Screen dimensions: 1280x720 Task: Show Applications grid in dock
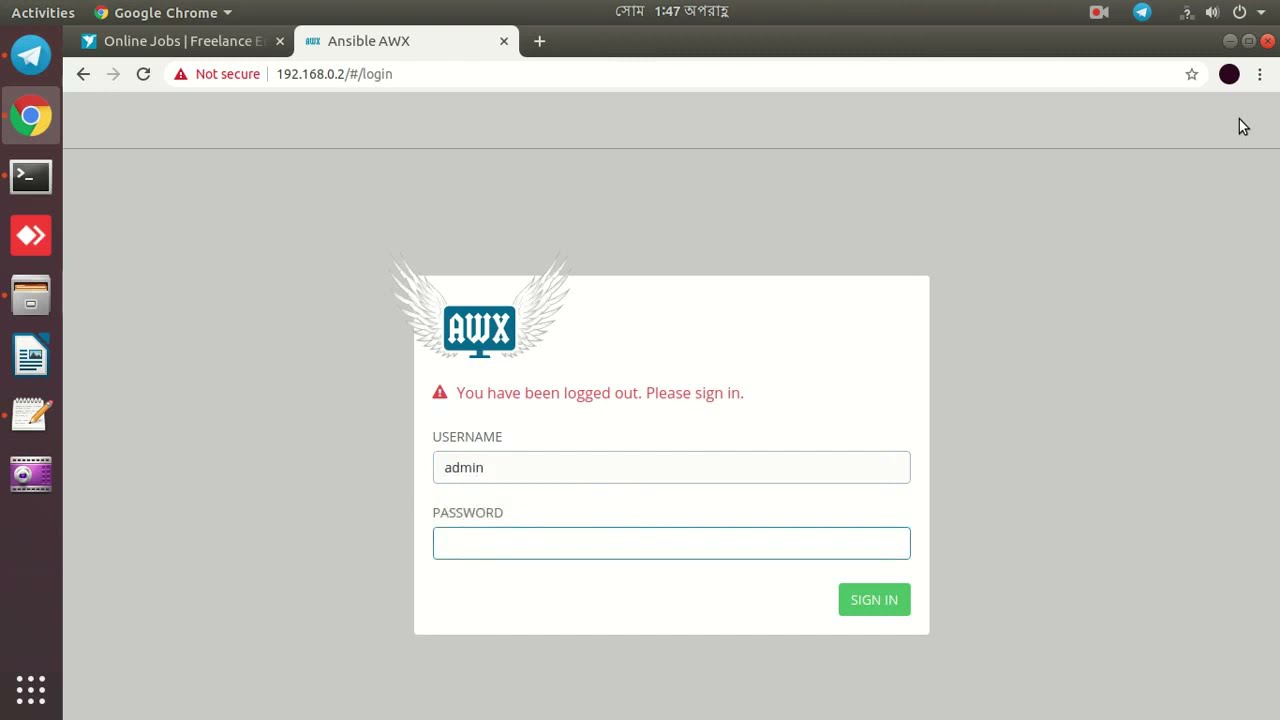pyautogui.click(x=31, y=690)
